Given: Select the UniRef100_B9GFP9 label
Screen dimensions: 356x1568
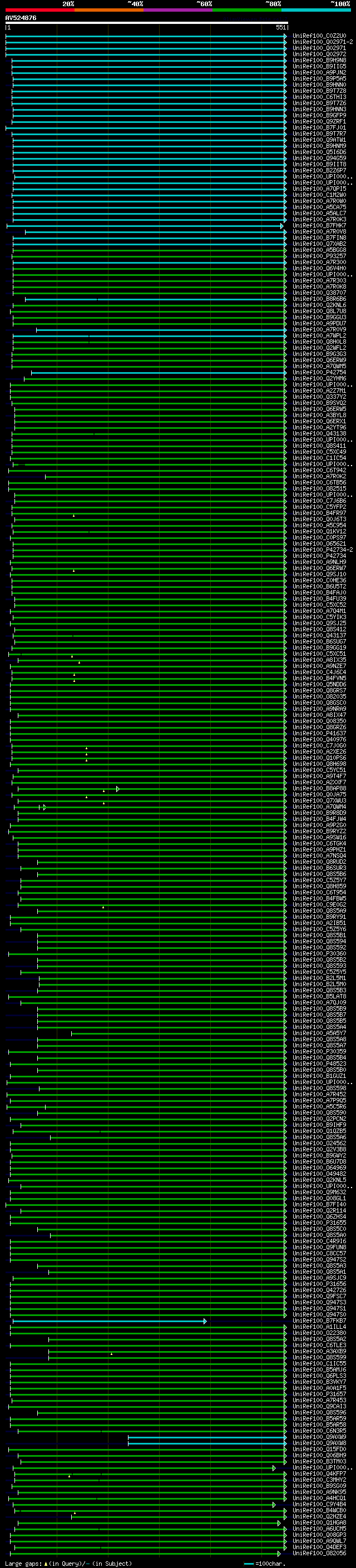Looking at the screenshot, I should (x=319, y=115).
